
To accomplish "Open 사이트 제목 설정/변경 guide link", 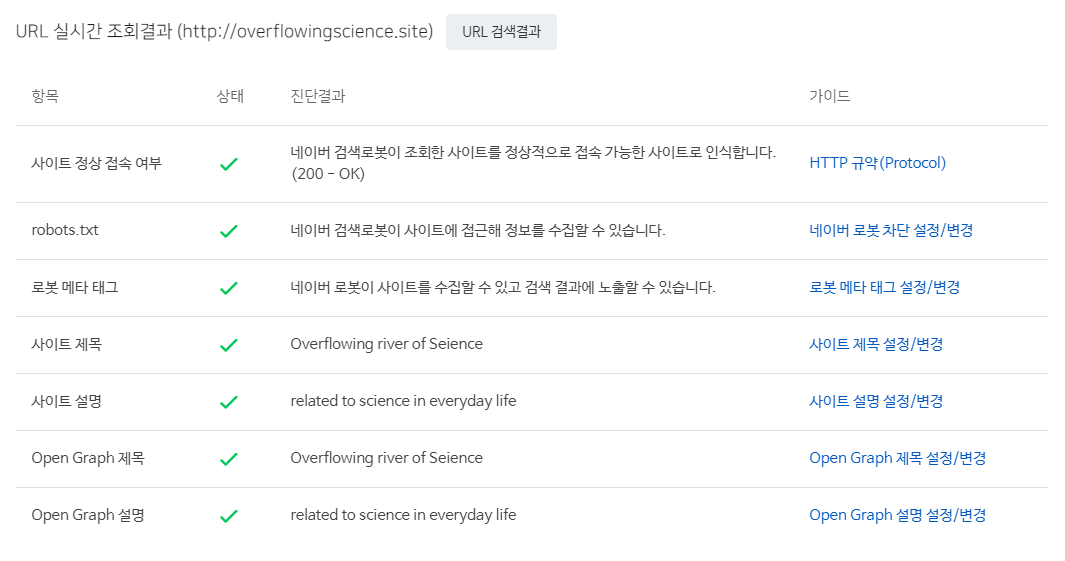I will point(876,344).
